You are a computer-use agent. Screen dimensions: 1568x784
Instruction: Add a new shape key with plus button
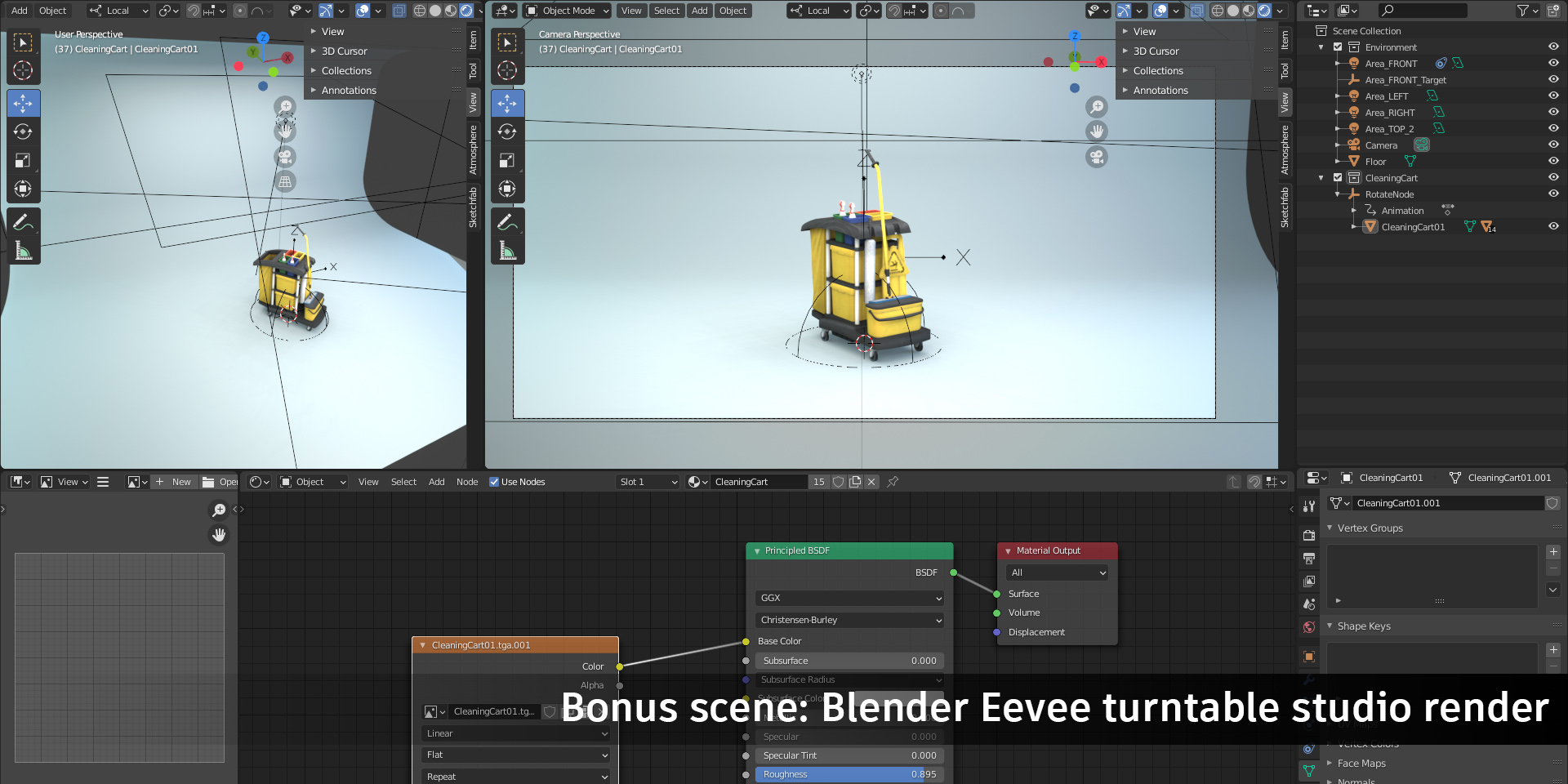pyautogui.click(x=1553, y=650)
